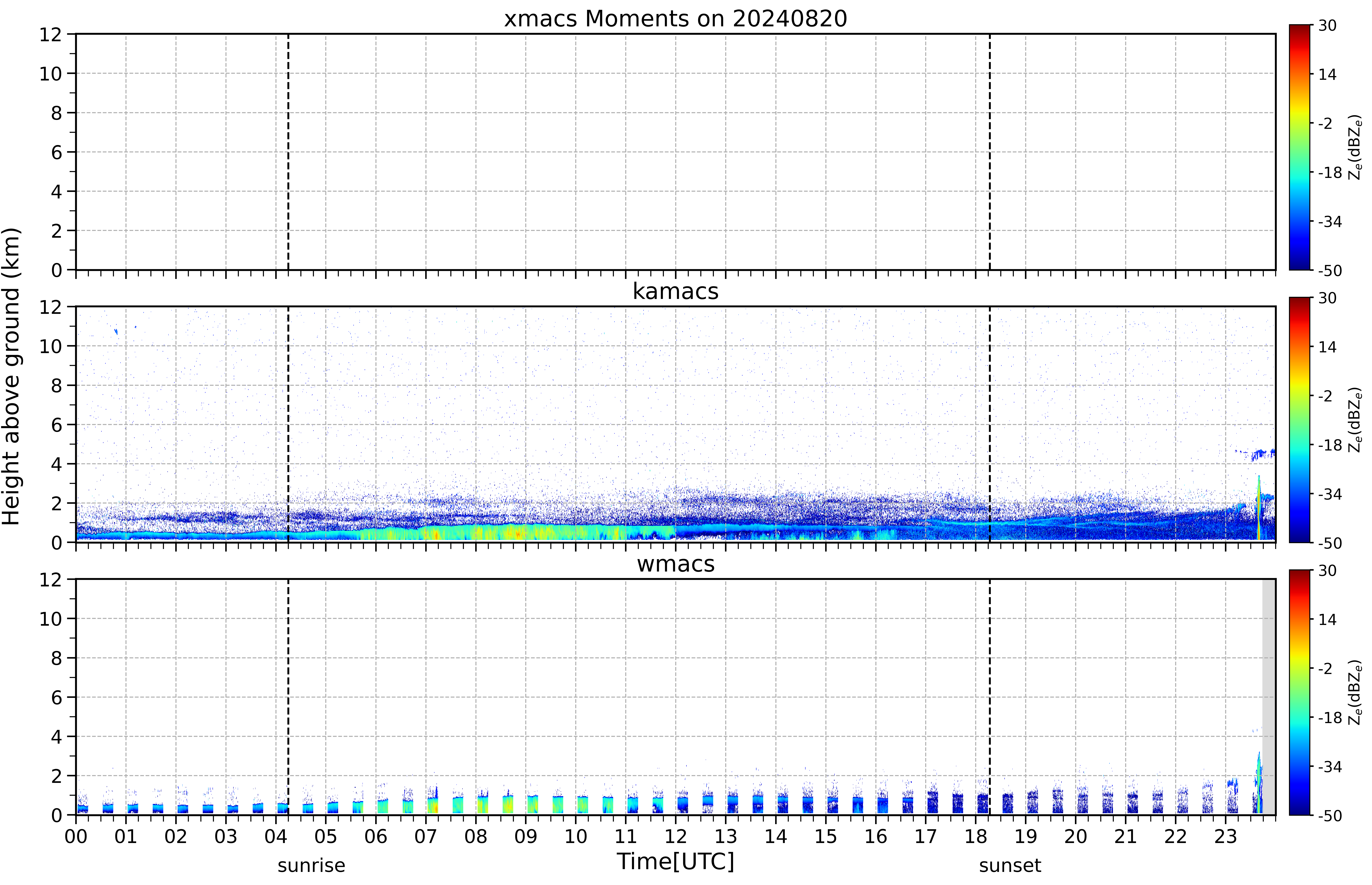Click the "sunset" label below the time axis
The height and width of the screenshot is (885, 1372).
[1010, 865]
